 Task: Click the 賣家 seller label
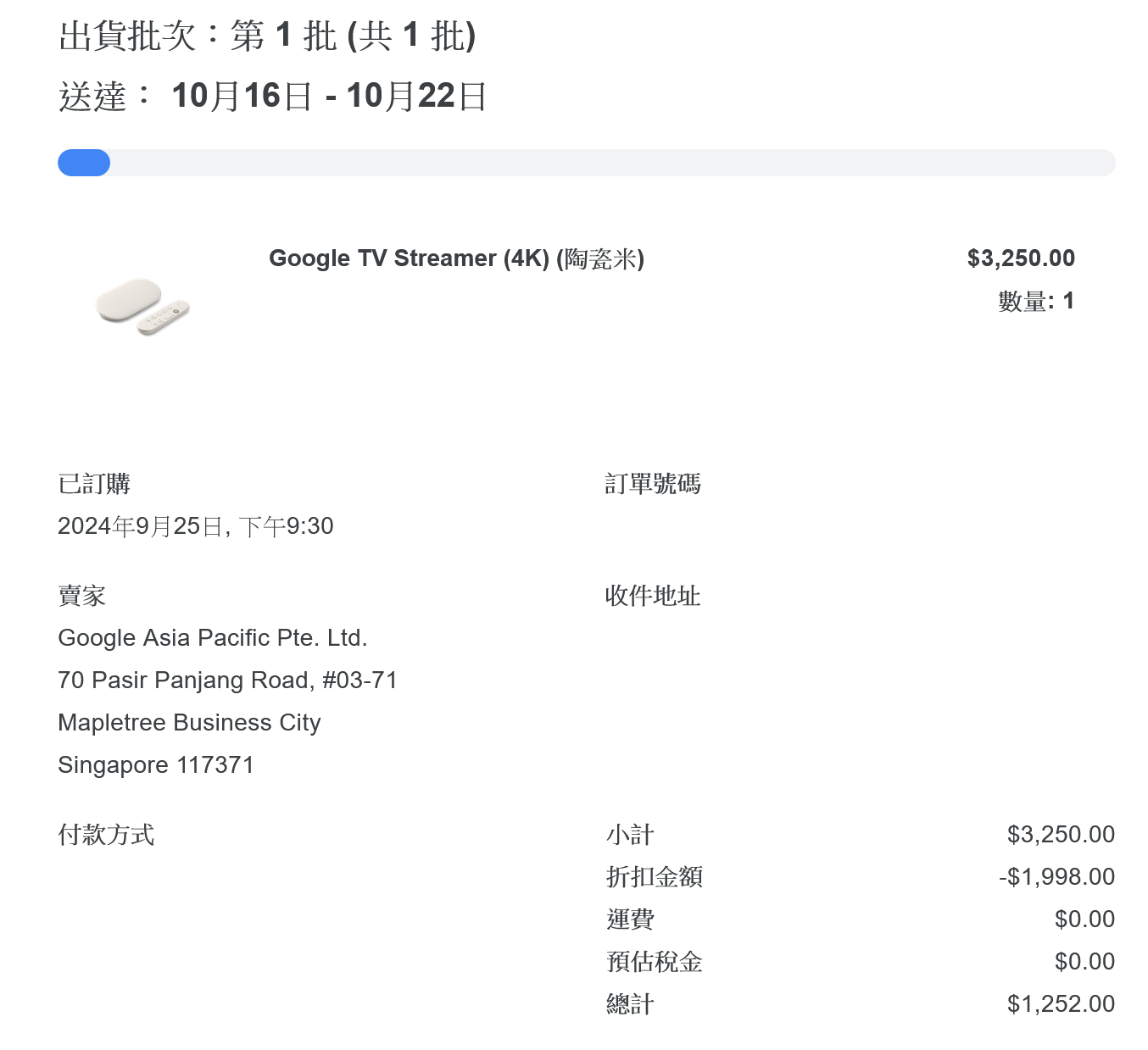[81, 596]
